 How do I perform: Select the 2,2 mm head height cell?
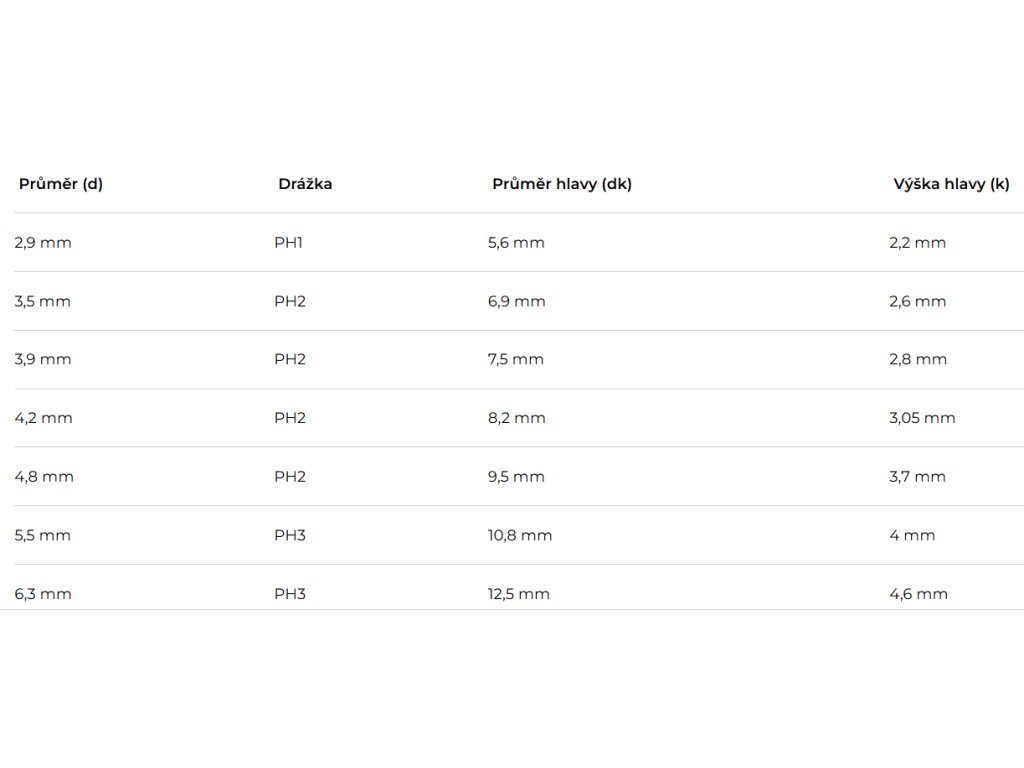point(917,243)
